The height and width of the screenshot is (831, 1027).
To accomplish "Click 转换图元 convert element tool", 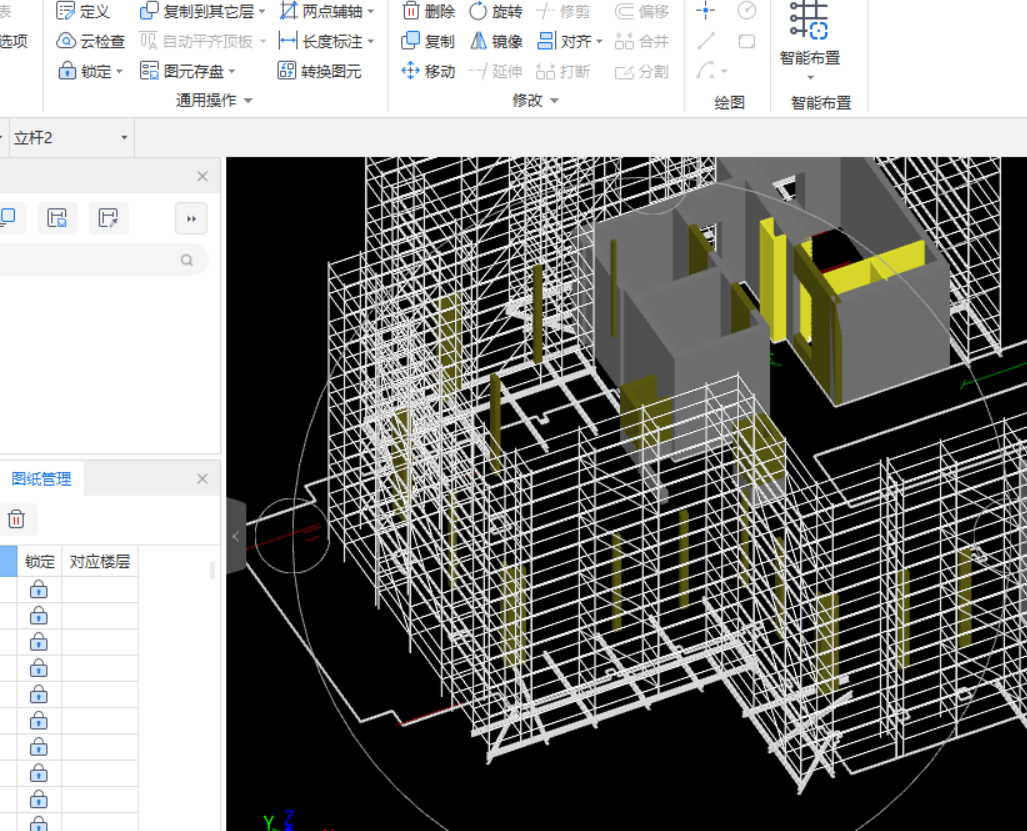I will click(x=320, y=71).
